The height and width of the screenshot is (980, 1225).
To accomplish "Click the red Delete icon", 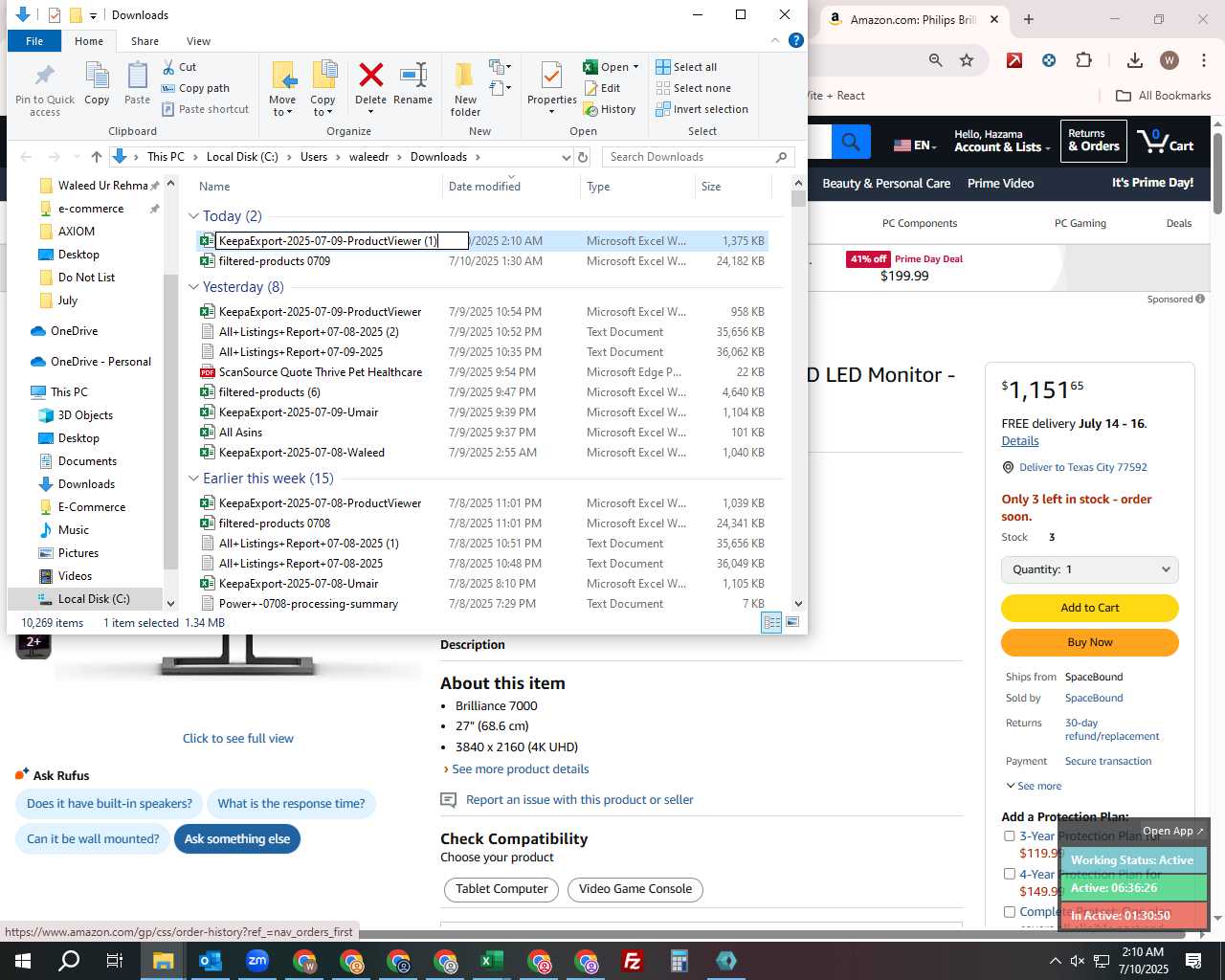I will click(x=370, y=75).
